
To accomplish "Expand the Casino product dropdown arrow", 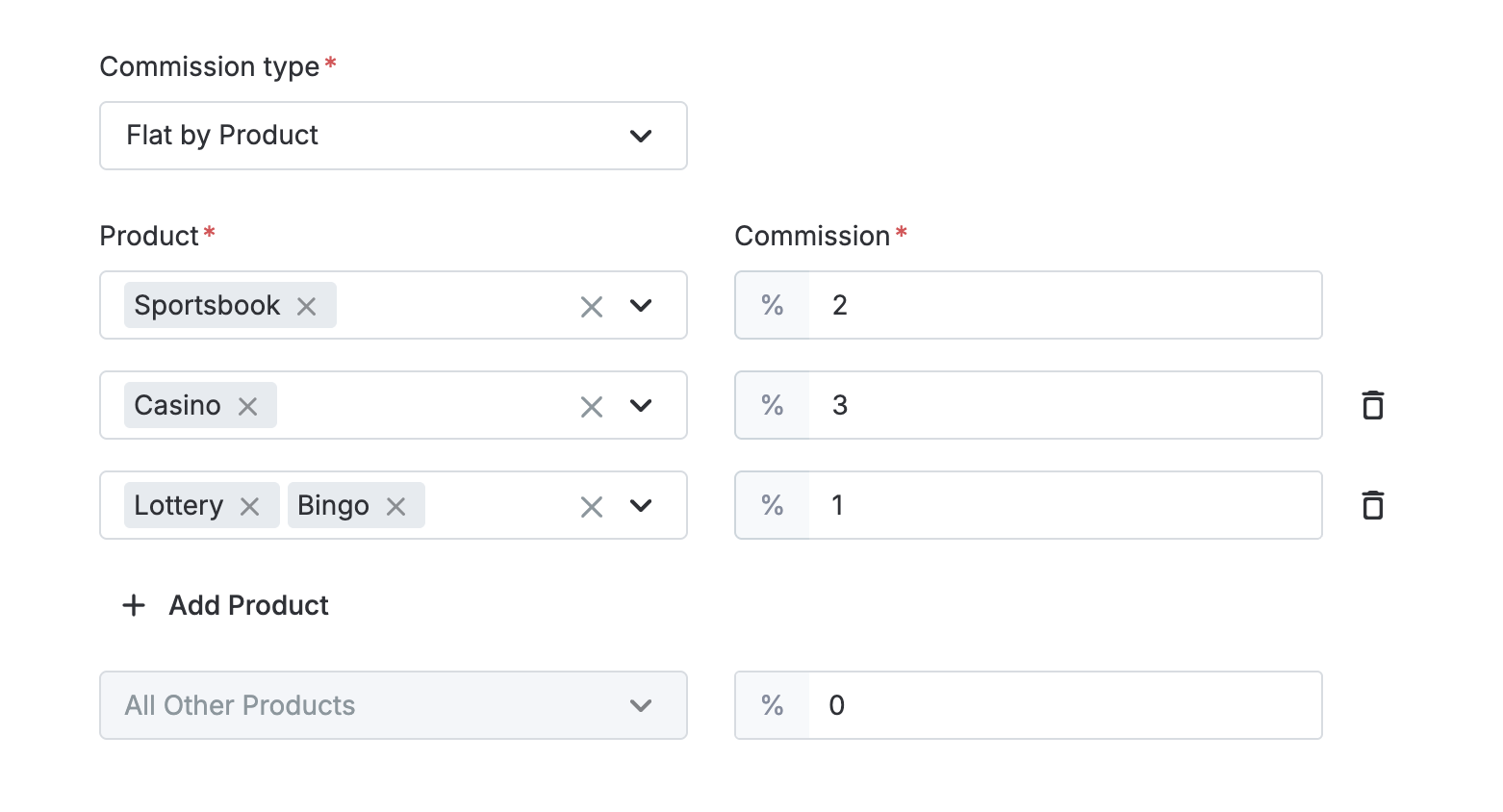I will pyautogui.click(x=641, y=406).
